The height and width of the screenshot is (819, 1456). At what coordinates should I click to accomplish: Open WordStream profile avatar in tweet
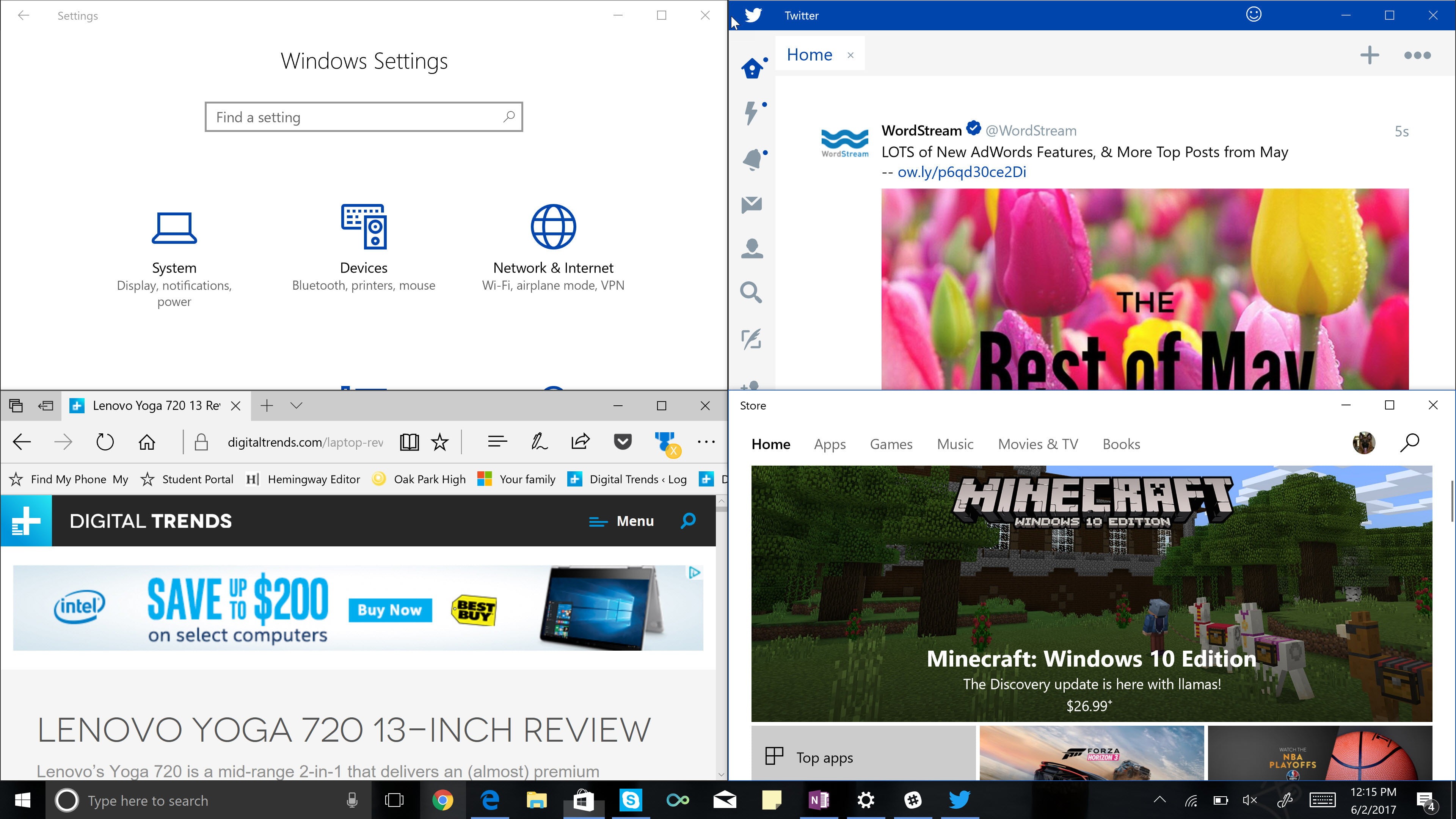845,143
